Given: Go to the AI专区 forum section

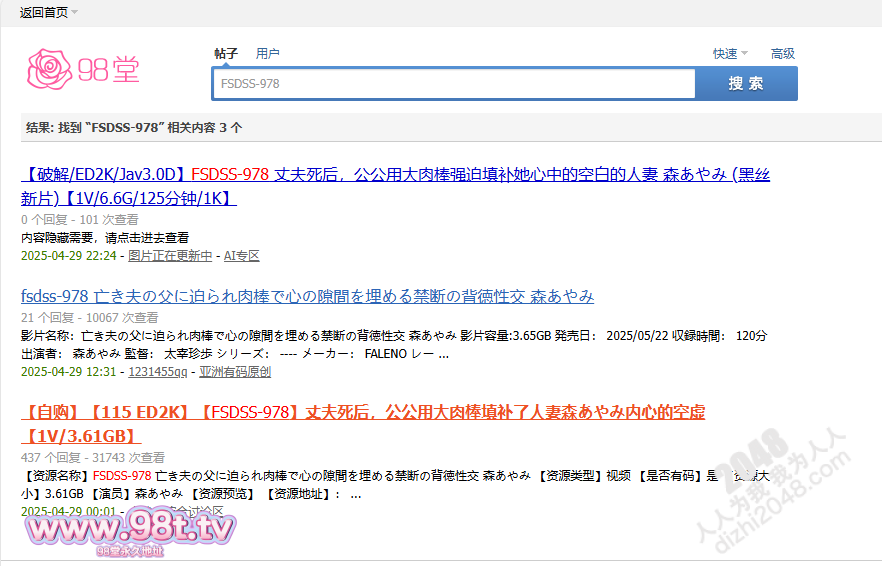Looking at the screenshot, I should [241, 256].
